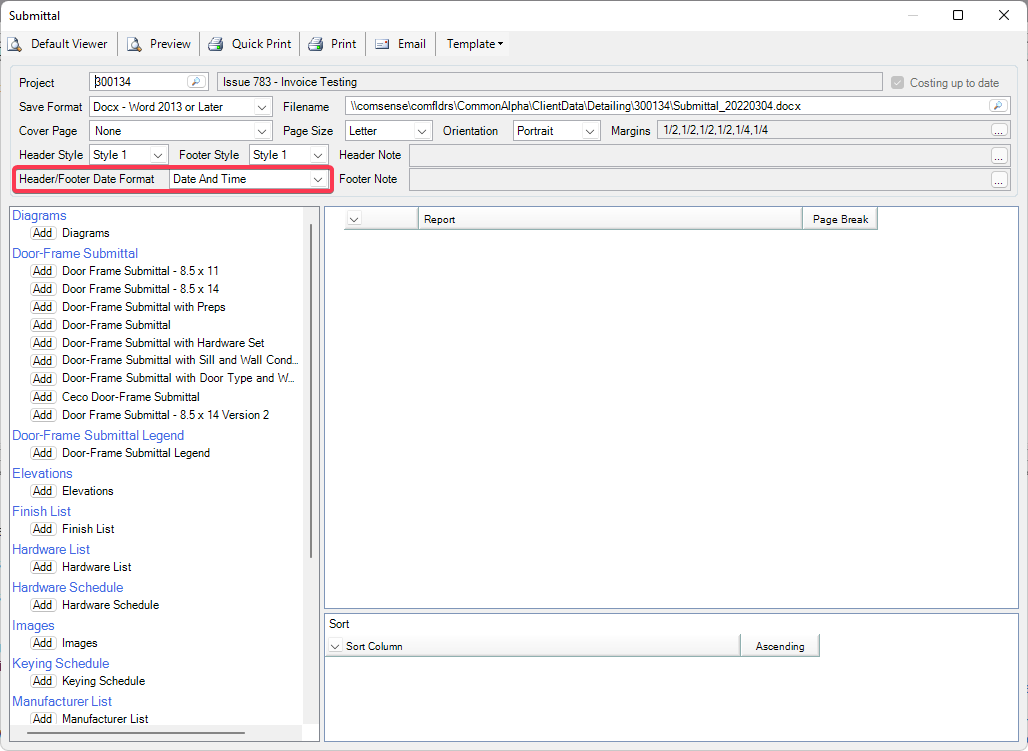Open the Default Viewer
Screen dimensions: 1028x751
pos(58,44)
